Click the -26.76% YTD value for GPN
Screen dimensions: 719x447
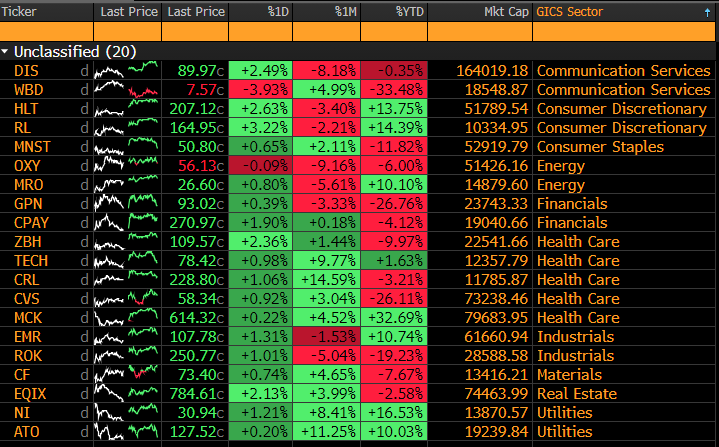[394, 204]
